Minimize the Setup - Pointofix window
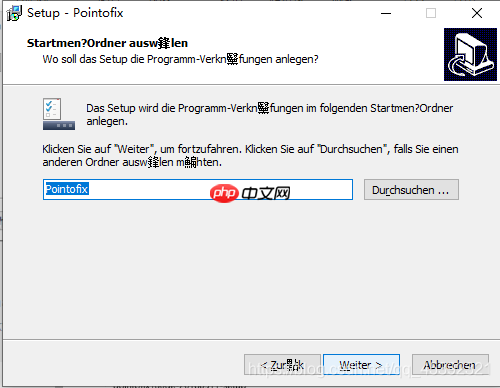Viewport: 500px width, 388px height. pos(386,13)
